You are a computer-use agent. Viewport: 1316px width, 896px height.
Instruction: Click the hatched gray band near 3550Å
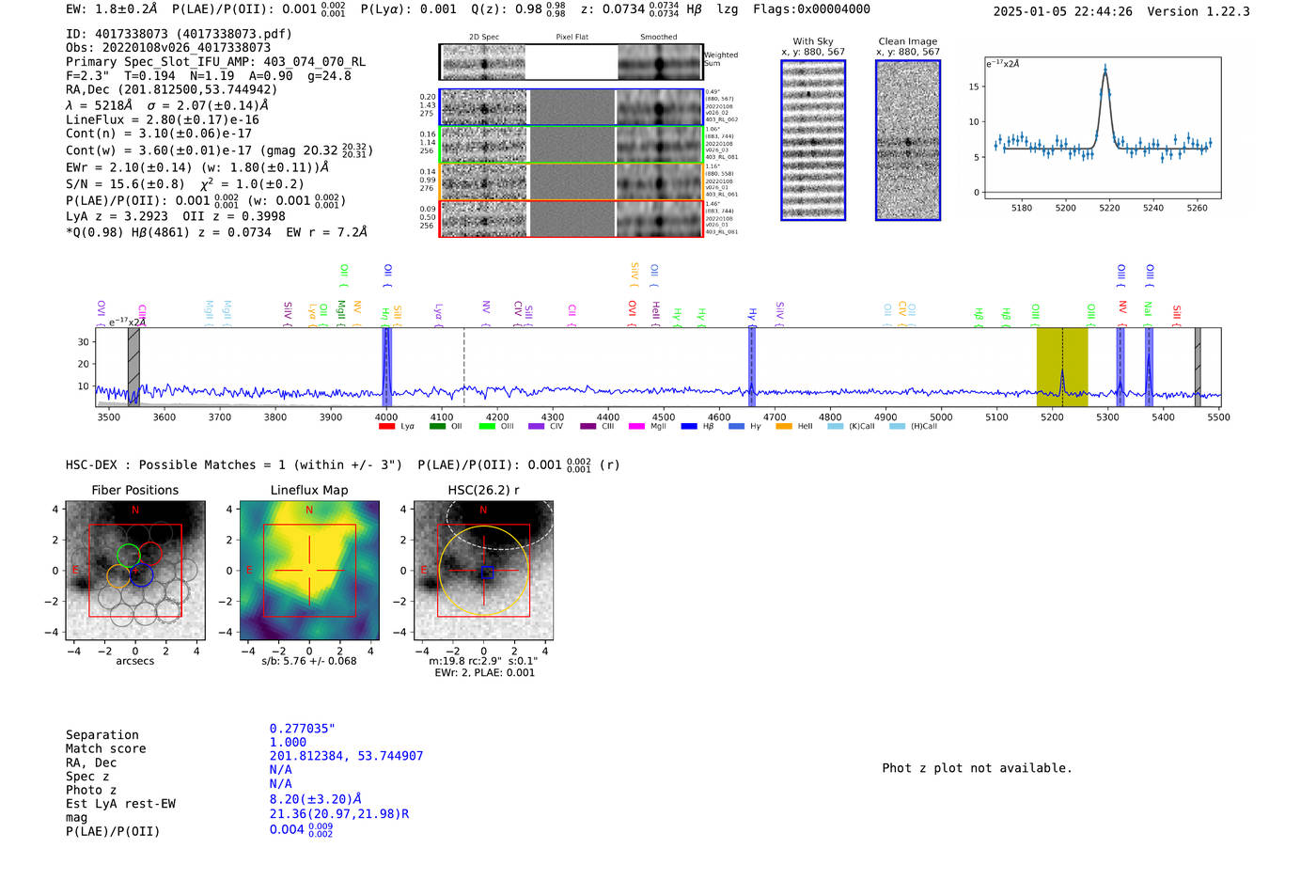pyautogui.click(x=133, y=367)
